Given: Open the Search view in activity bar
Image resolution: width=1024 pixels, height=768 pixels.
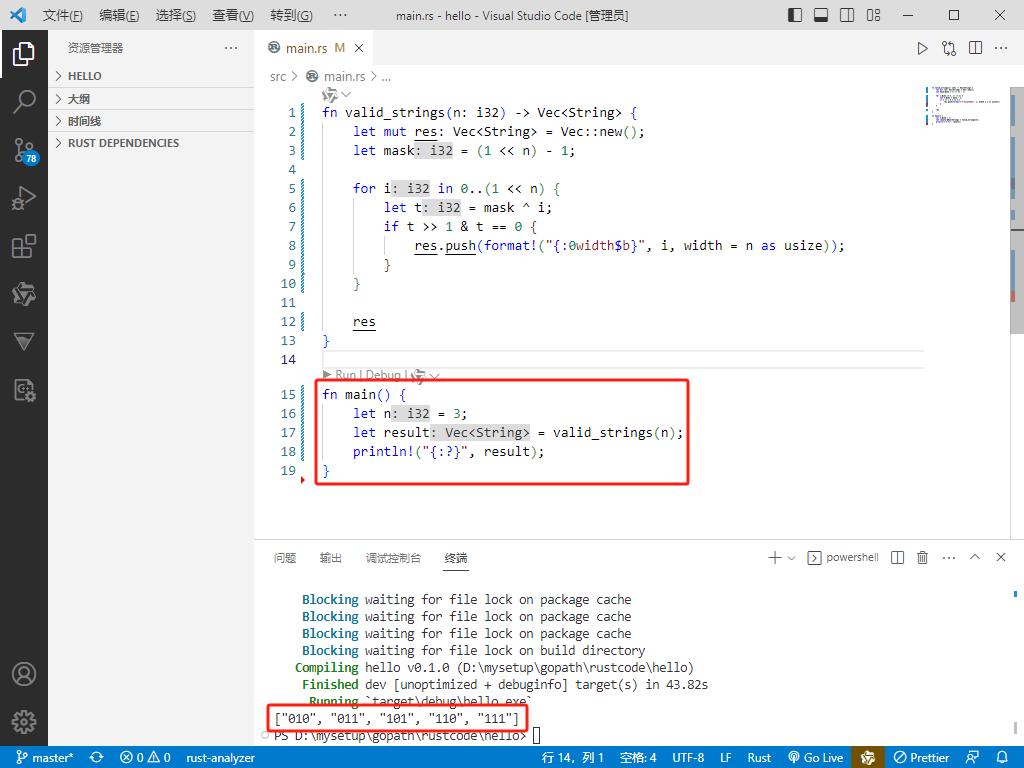Looking at the screenshot, I should coord(24,101).
